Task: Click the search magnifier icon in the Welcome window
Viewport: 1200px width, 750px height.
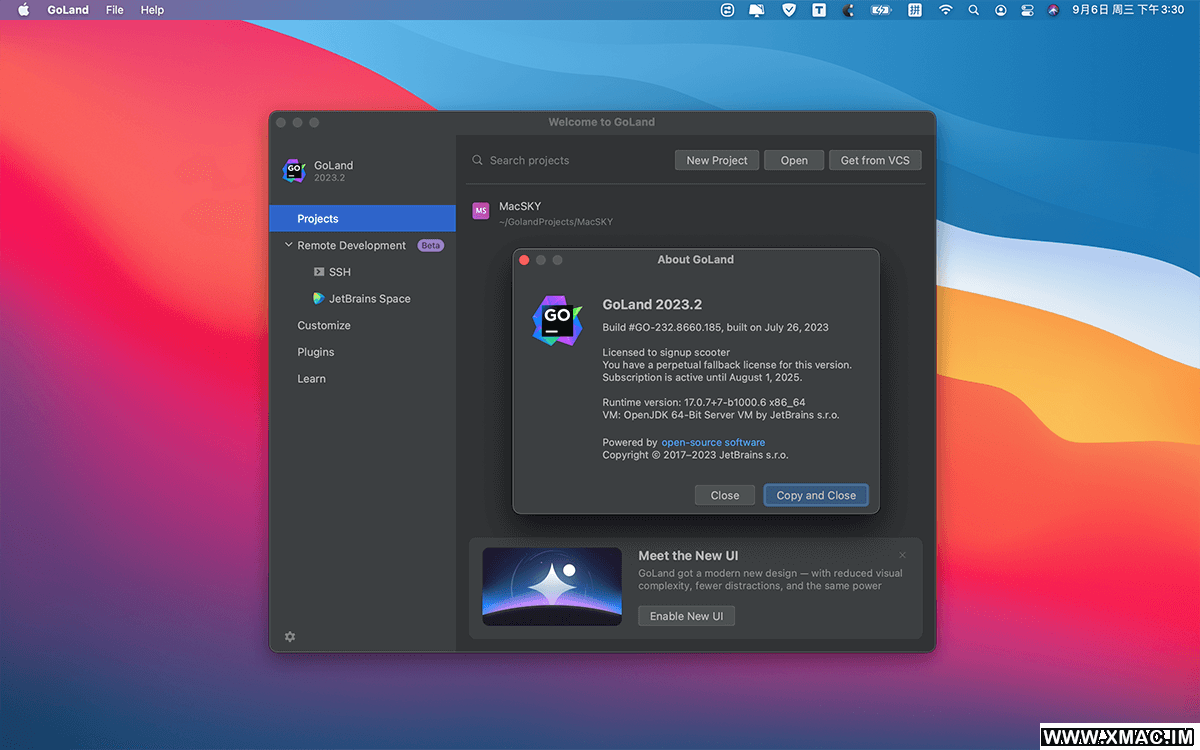Action: pyautogui.click(x=477, y=160)
